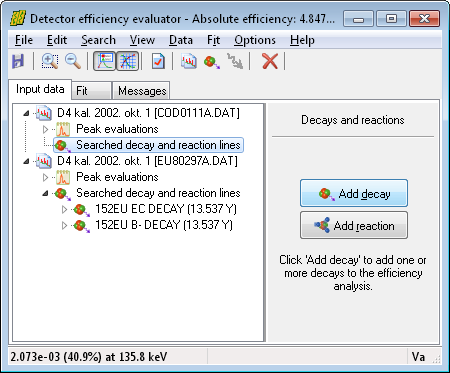Switch to the Input data tab
Image resolution: width=450 pixels, height=373 pixels.
click(x=40, y=89)
